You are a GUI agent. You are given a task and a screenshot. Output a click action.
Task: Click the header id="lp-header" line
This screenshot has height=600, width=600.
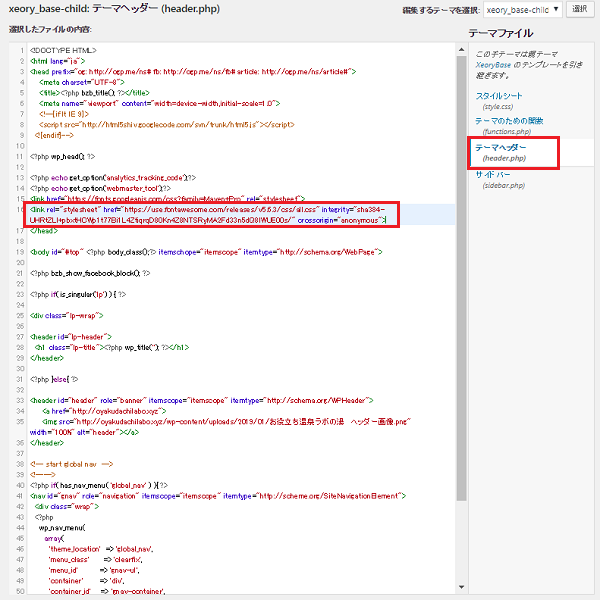(x=71, y=337)
